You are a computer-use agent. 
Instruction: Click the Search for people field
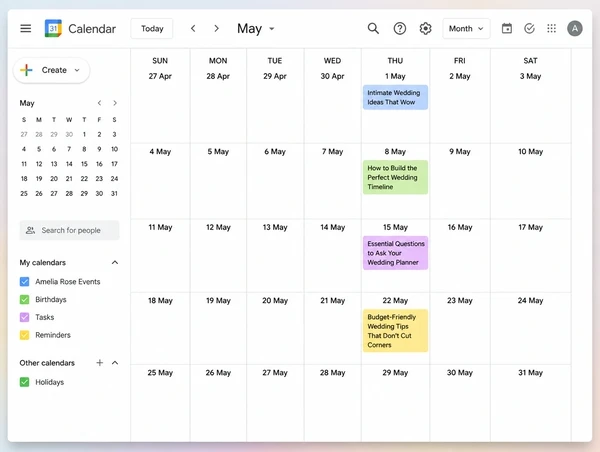coord(69,230)
